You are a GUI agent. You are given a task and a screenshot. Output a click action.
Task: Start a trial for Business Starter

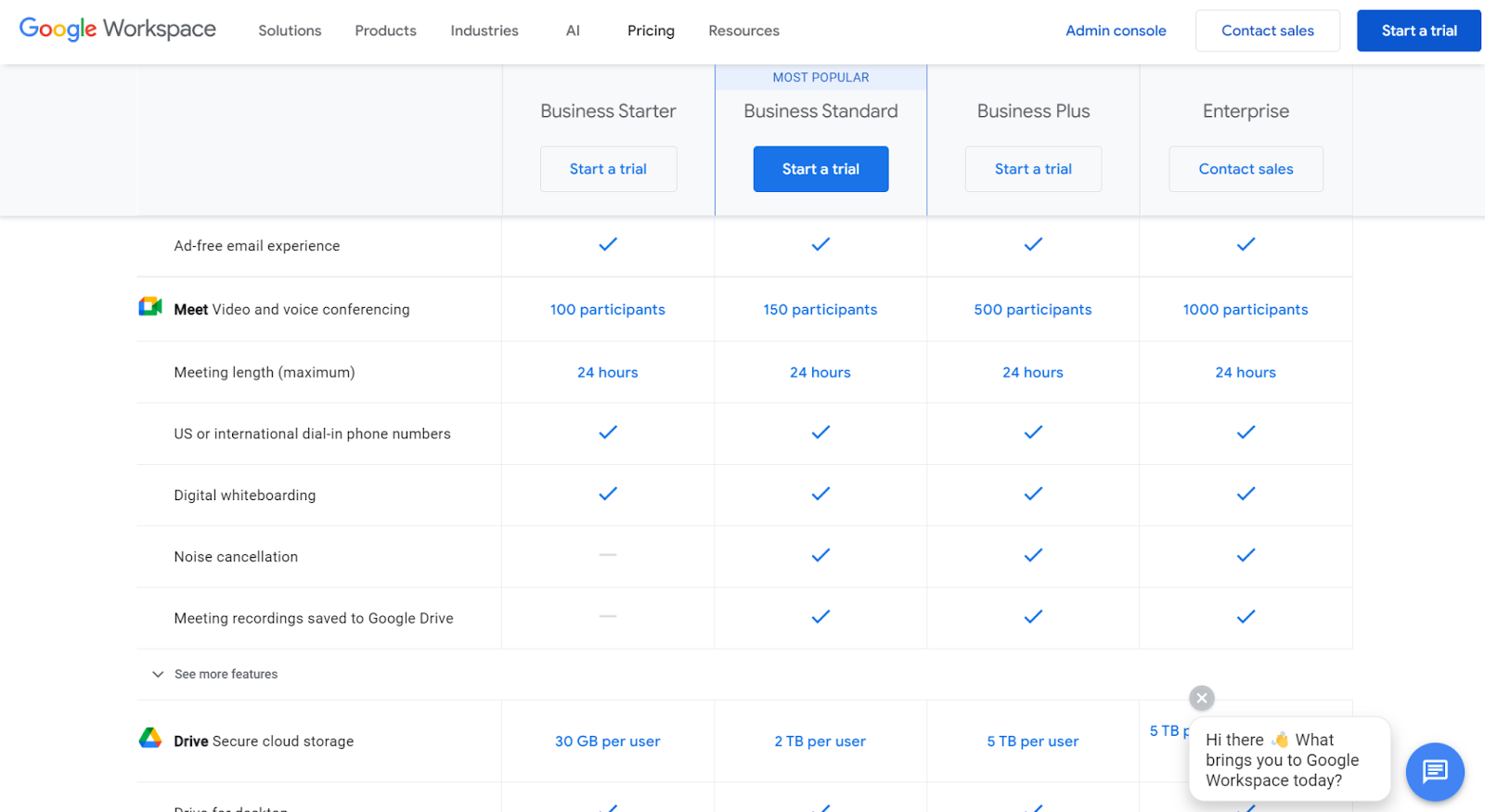pos(608,169)
